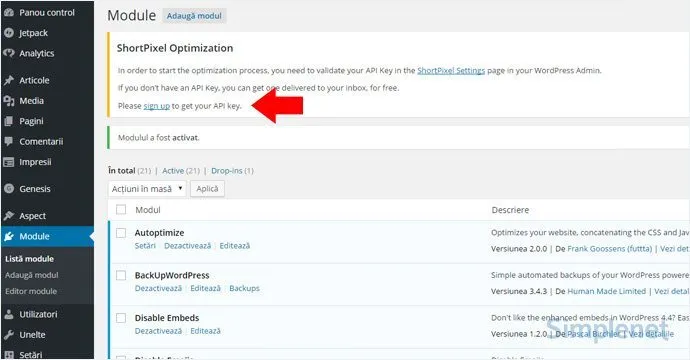Click the Comentarii speech bubble icon

[x=9, y=142]
